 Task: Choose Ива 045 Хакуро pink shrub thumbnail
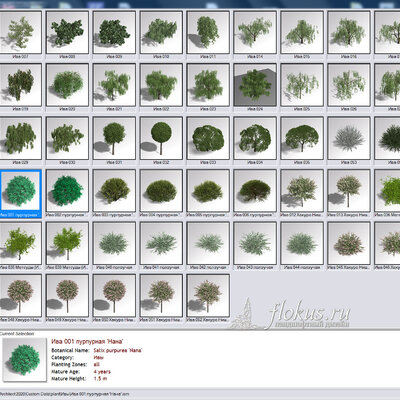point(349,243)
